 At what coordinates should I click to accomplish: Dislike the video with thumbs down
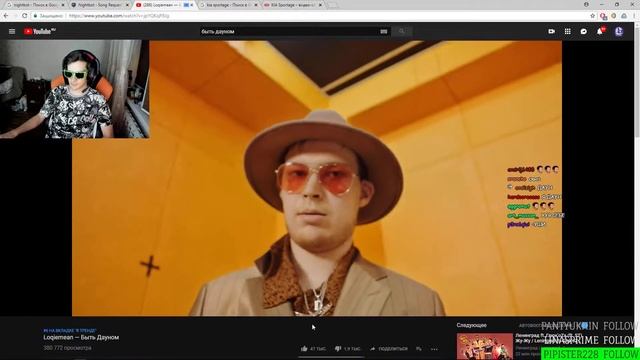click(x=348, y=349)
